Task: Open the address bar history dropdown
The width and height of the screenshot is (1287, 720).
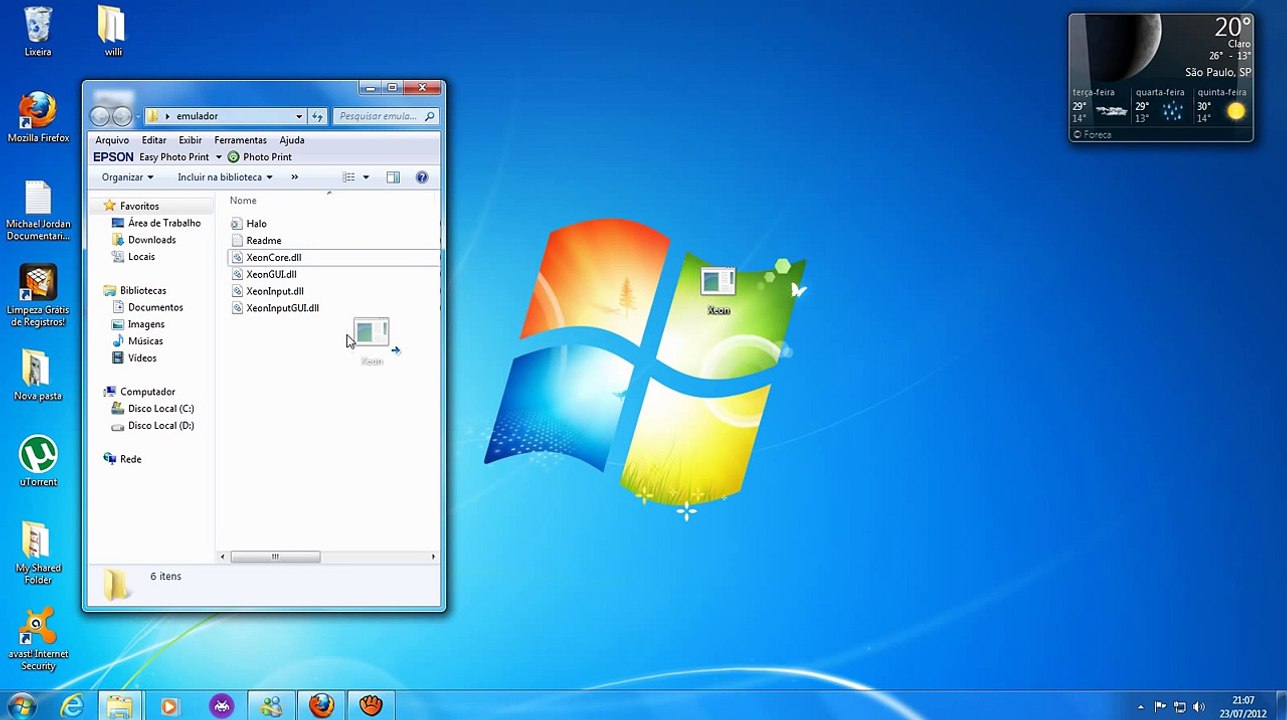Action: [298, 116]
